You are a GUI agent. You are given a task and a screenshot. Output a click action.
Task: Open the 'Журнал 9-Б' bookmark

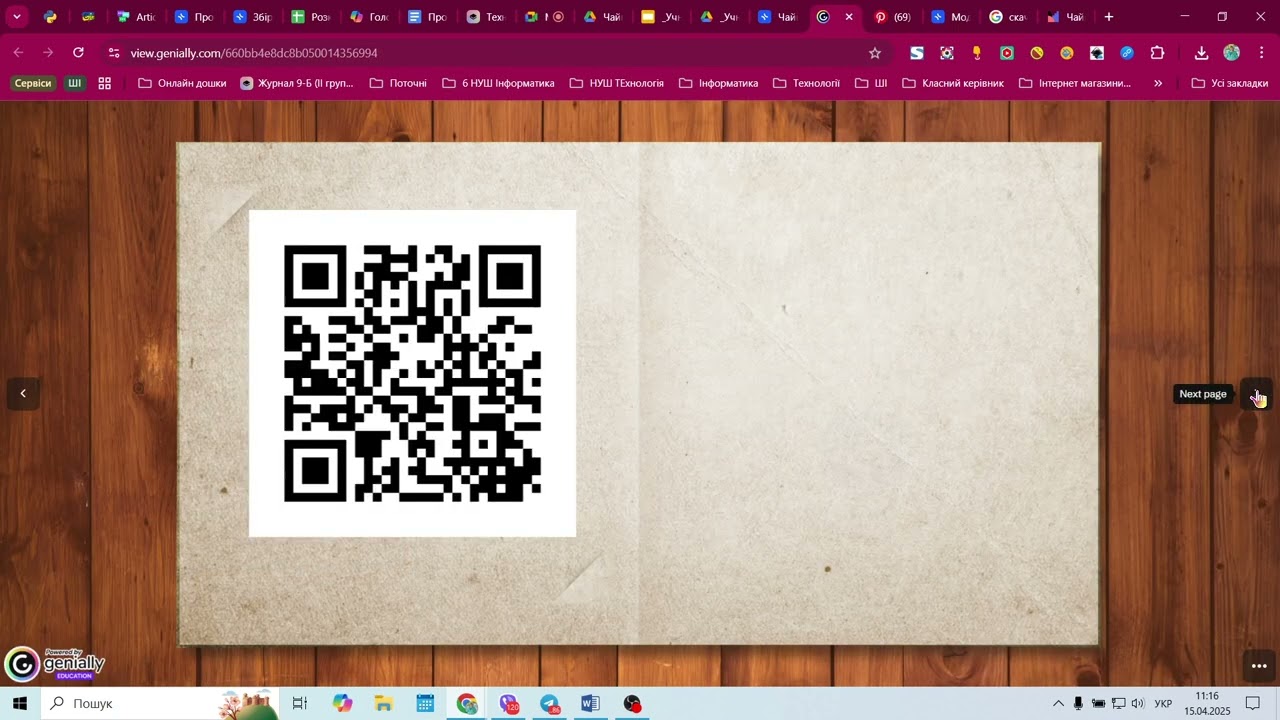point(297,83)
